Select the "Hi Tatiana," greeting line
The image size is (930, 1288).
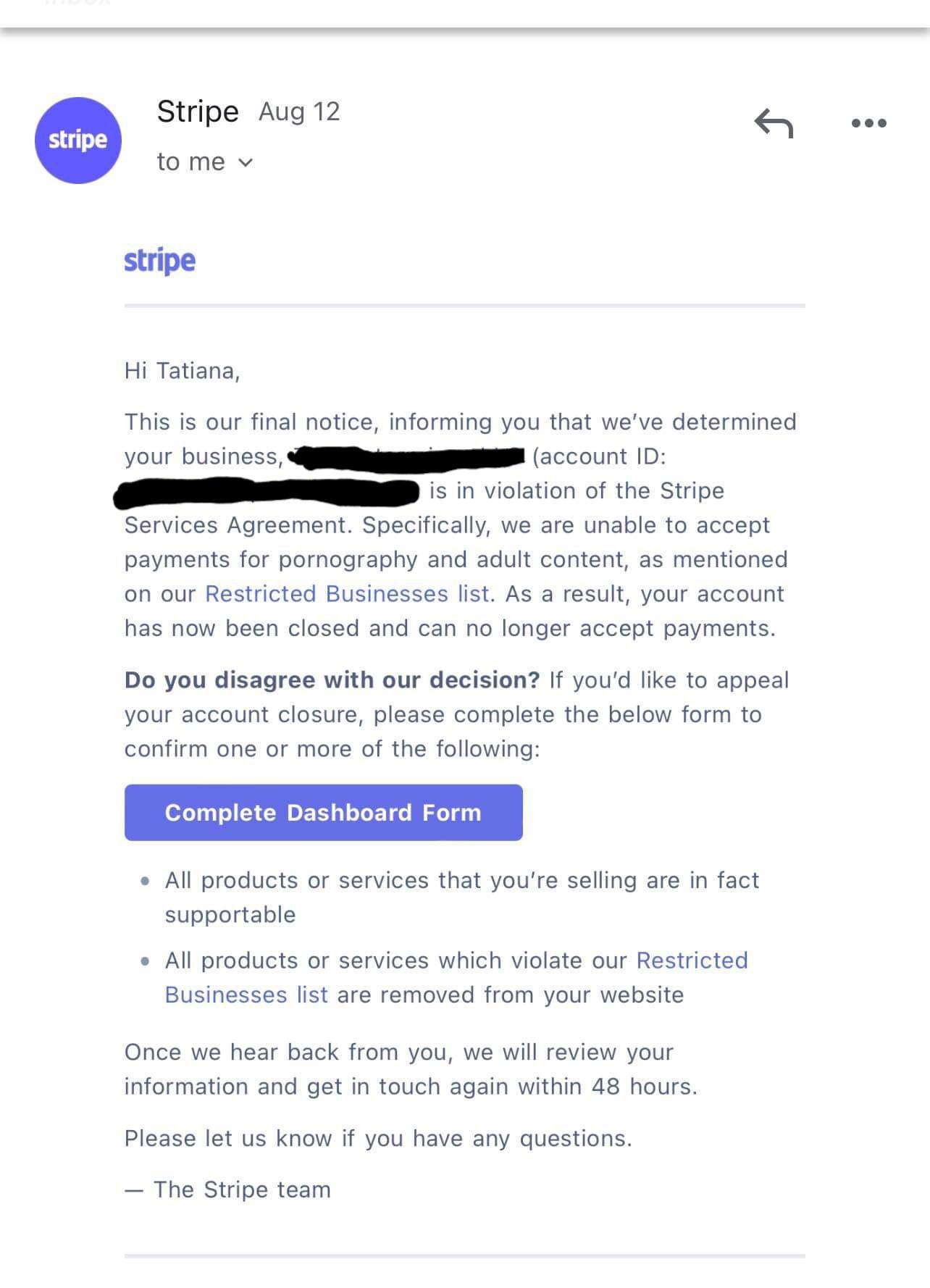(x=182, y=371)
